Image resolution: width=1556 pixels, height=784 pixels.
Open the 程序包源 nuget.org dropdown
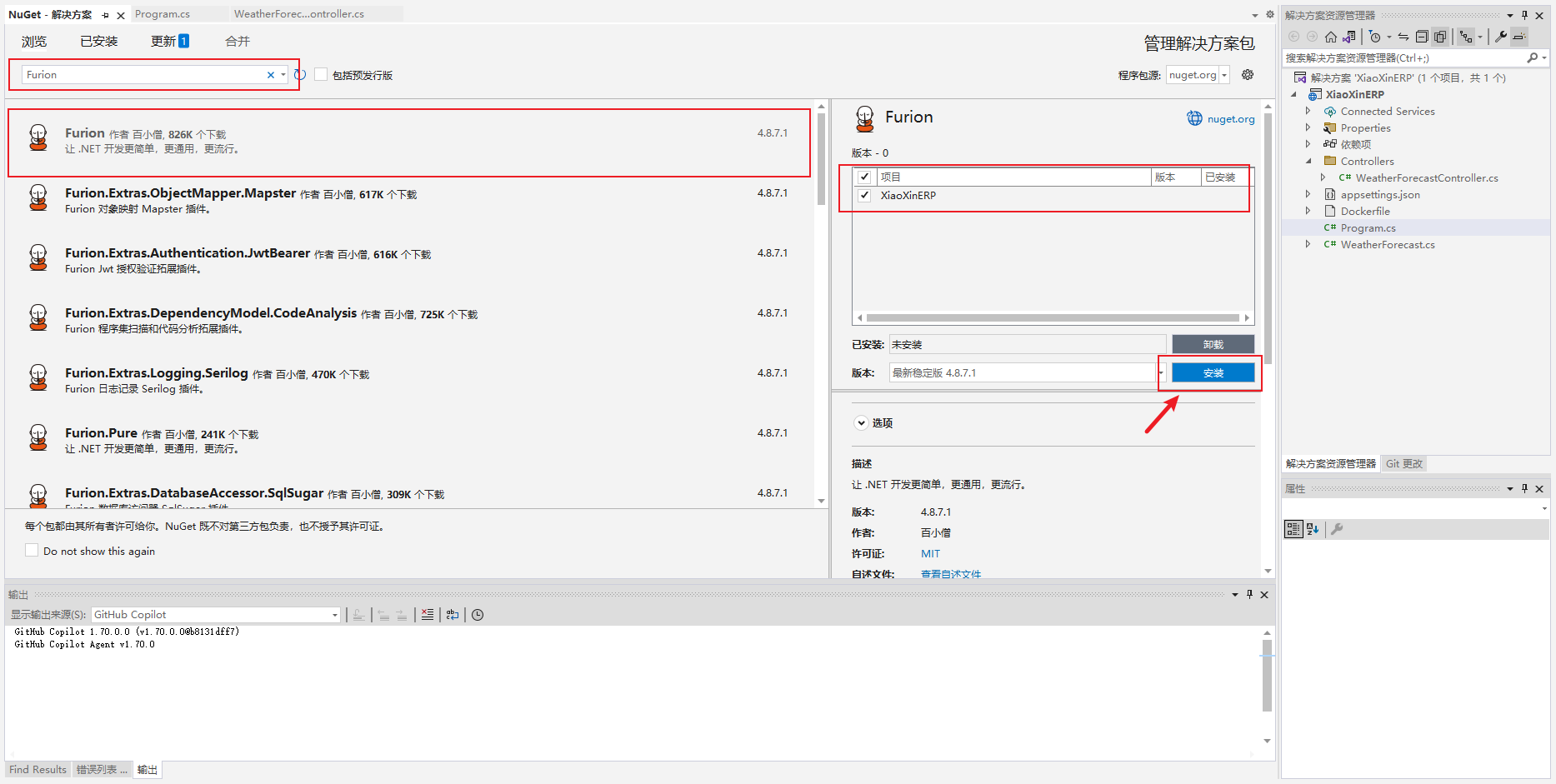[x=1224, y=75]
